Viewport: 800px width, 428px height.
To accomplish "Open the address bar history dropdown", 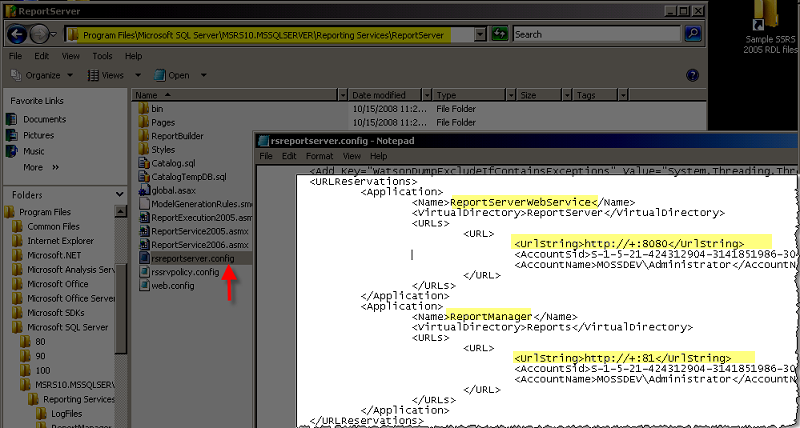I will pos(480,35).
